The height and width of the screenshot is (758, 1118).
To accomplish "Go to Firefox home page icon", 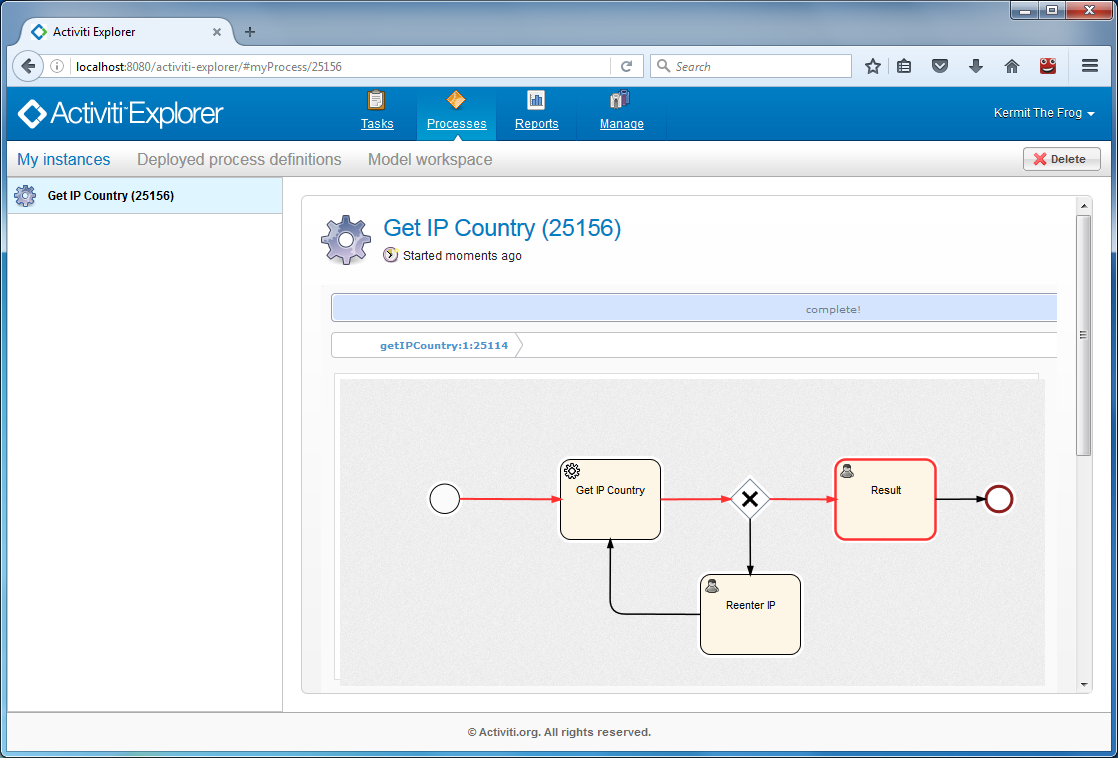I will click(1012, 66).
